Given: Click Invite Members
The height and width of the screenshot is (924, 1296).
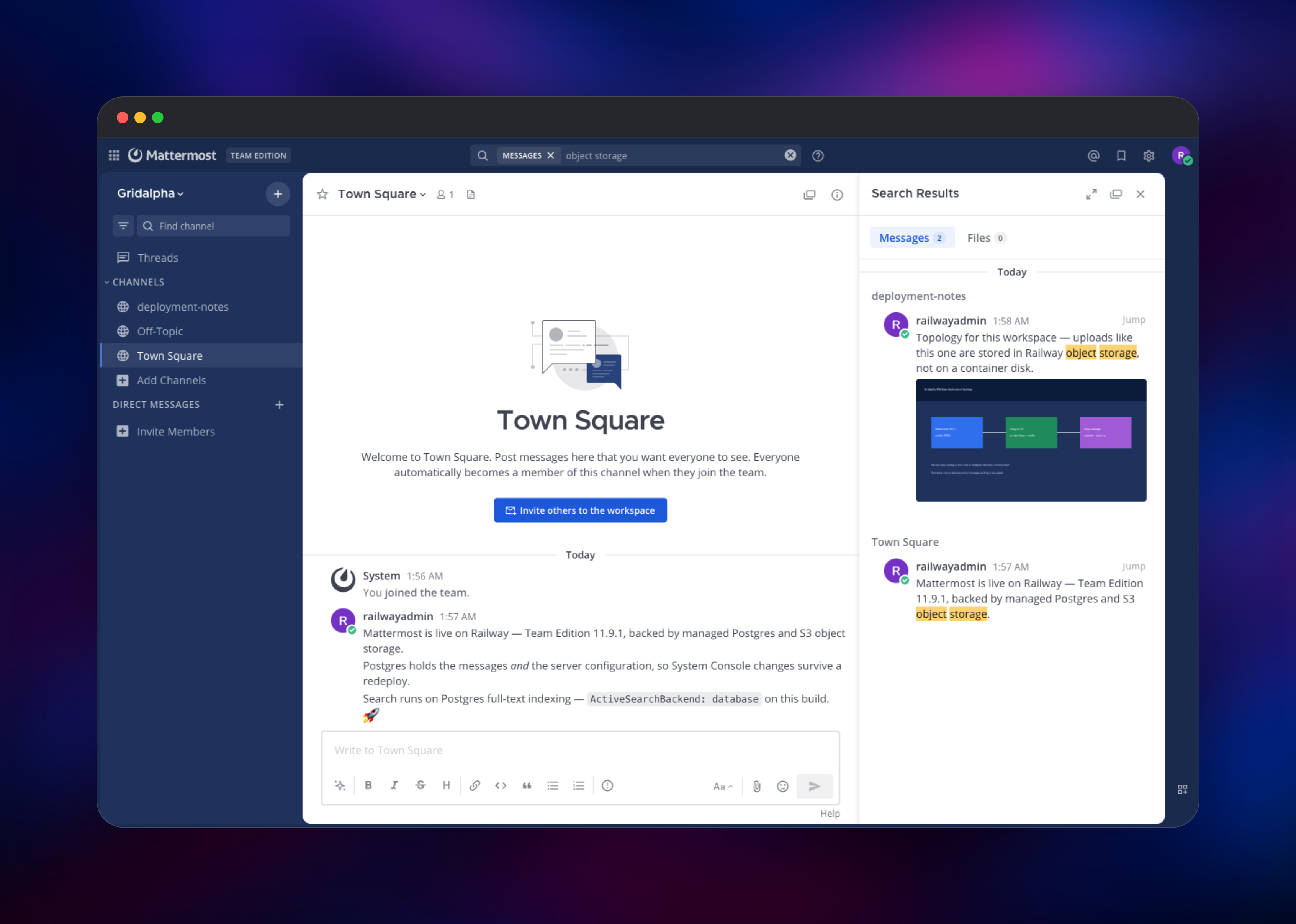Looking at the screenshot, I should (202, 431).
